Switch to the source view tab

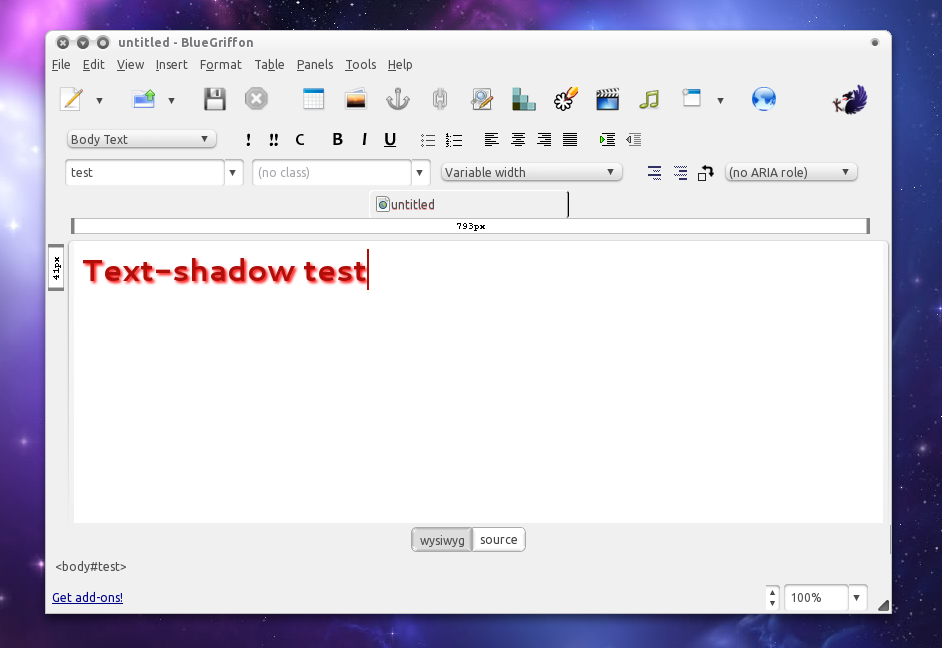tap(498, 539)
